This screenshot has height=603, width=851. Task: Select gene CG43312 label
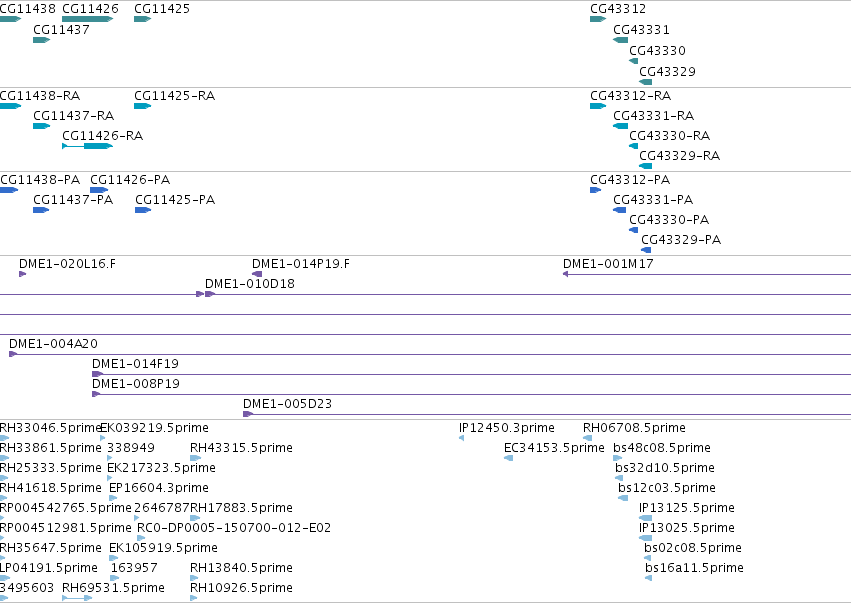click(x=618, y=9)
